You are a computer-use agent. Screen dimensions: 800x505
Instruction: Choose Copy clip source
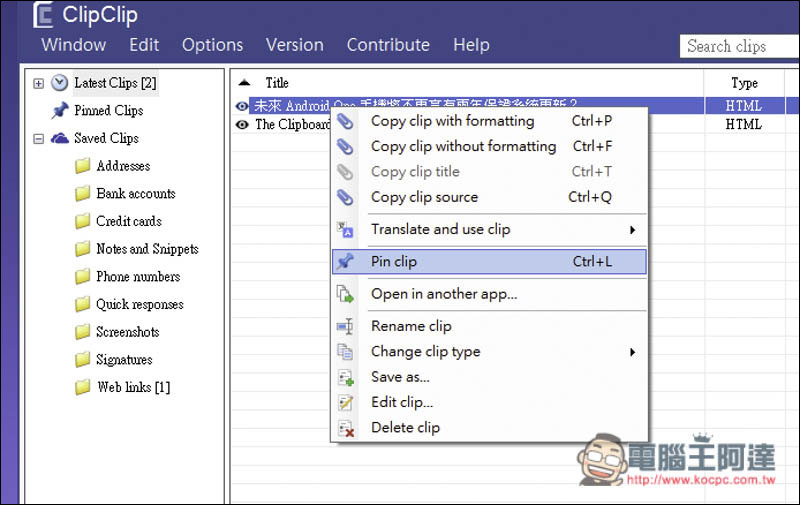pyautogui.click(x=489, y=197)
